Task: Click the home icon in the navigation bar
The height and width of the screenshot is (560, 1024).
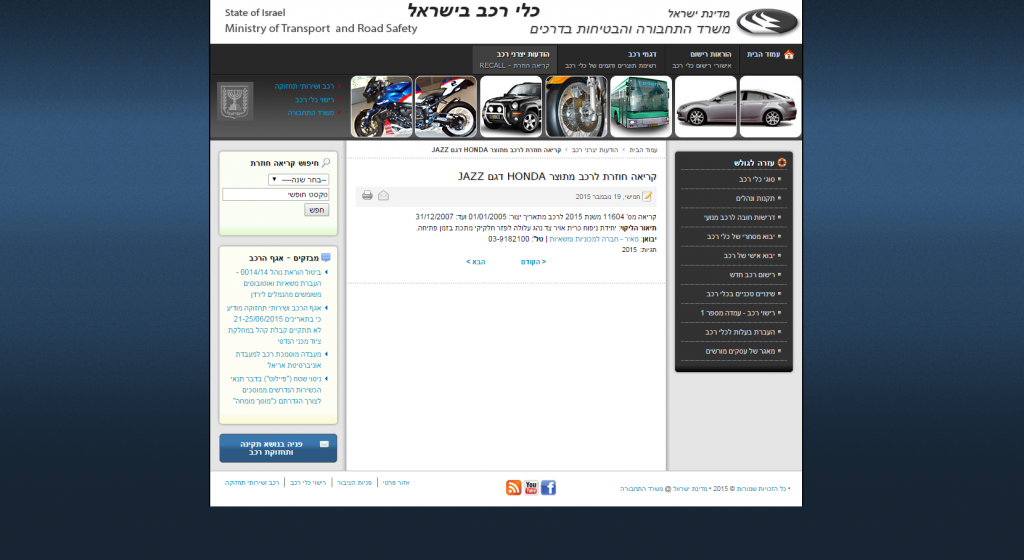Action: pos(789,54)
